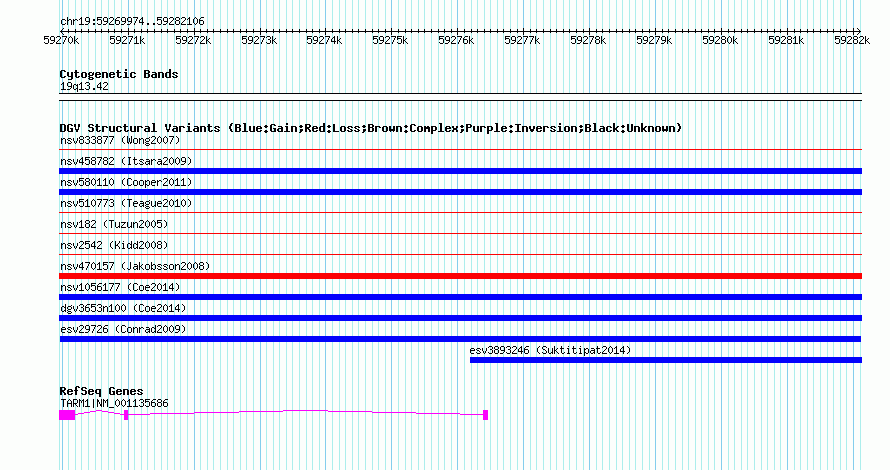
Task: Click the last TARM1 exon near 59276k
Action: tap(485, 415)
